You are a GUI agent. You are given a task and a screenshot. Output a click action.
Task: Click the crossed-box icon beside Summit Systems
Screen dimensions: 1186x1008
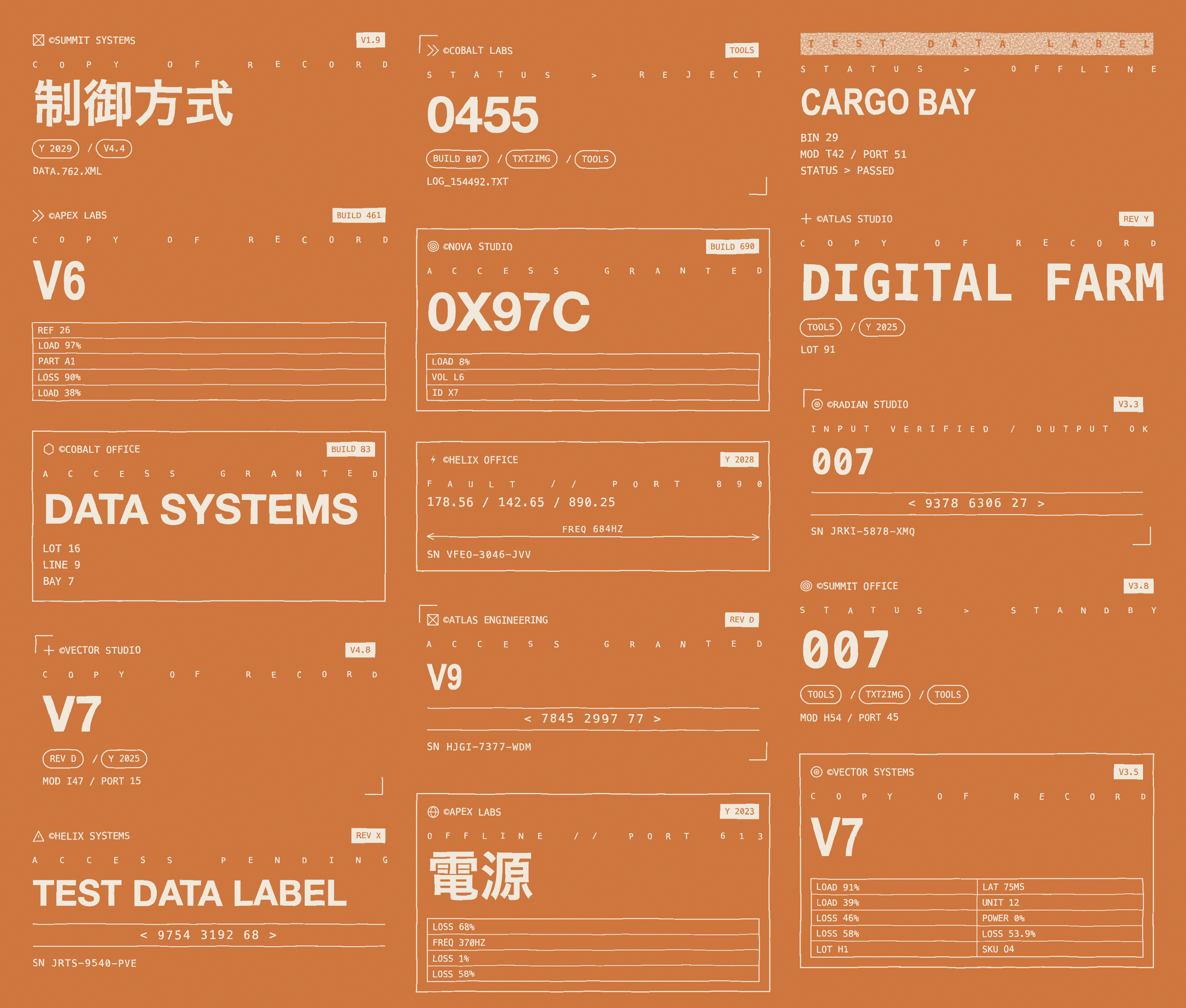click(x=38, y=40)
